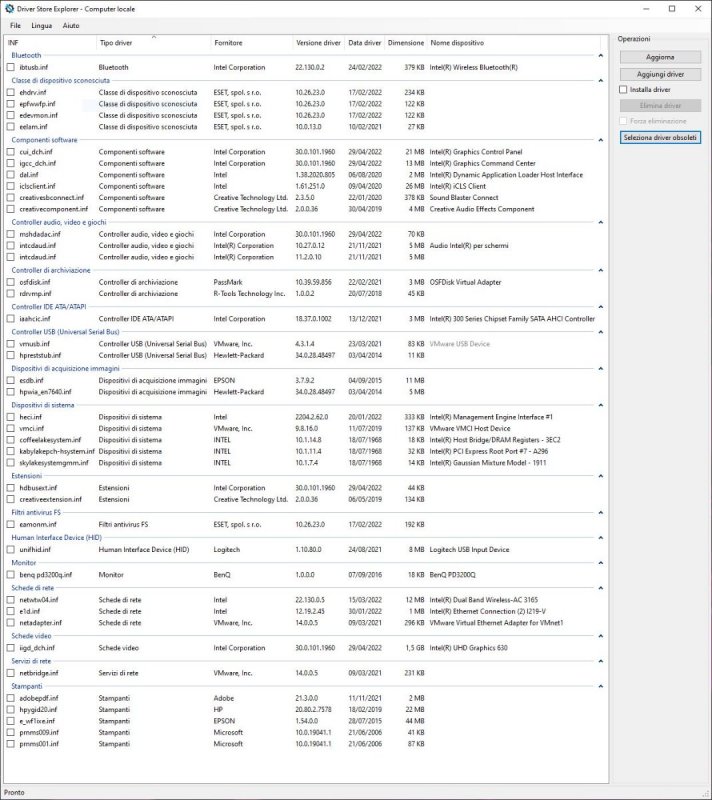712x800 pixels.
Task: Collapse the Bluetooth group
Action: coord(601,55)
